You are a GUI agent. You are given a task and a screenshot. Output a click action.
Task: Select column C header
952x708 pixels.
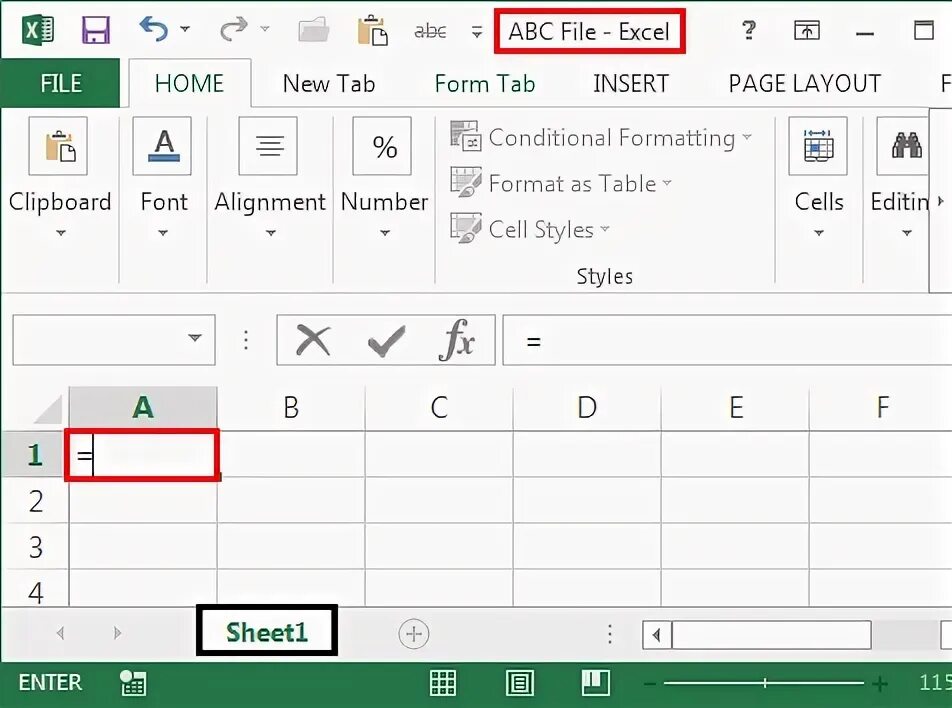click(439, 407)
